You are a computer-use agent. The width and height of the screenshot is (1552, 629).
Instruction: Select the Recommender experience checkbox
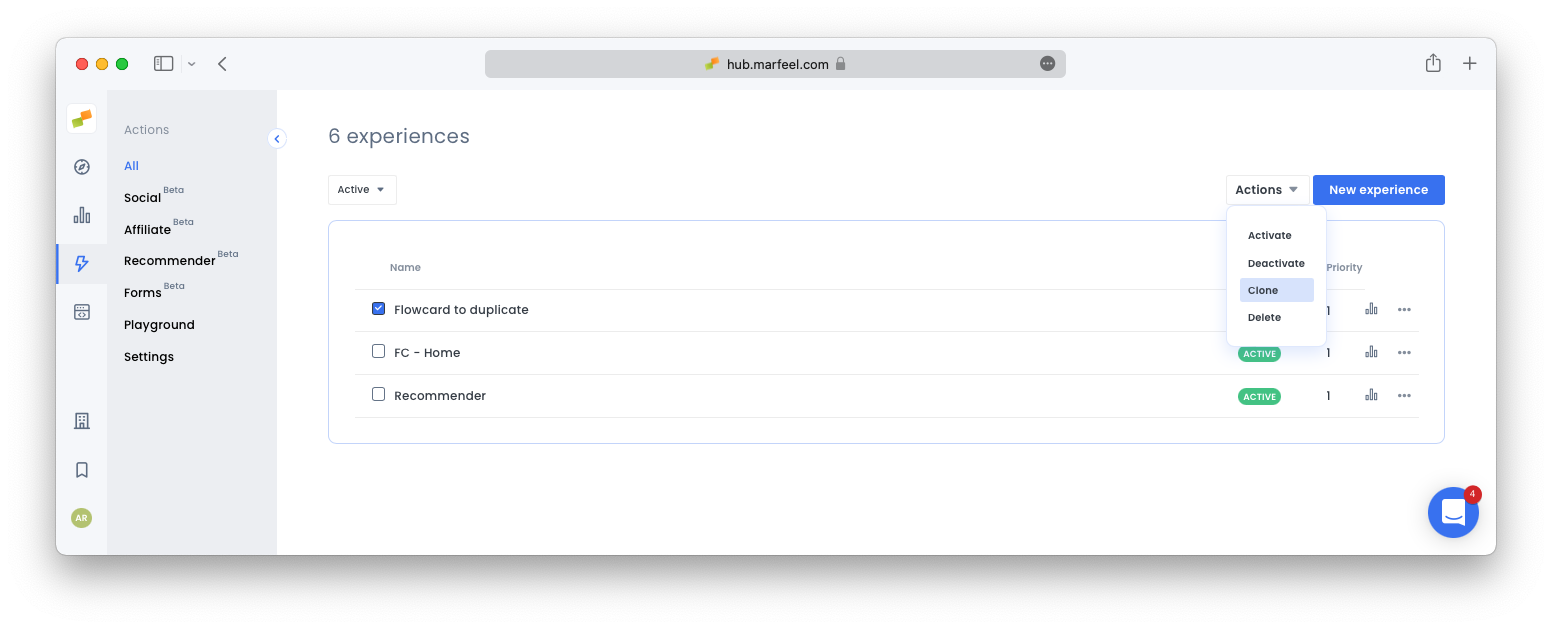[x=378, y=394]
